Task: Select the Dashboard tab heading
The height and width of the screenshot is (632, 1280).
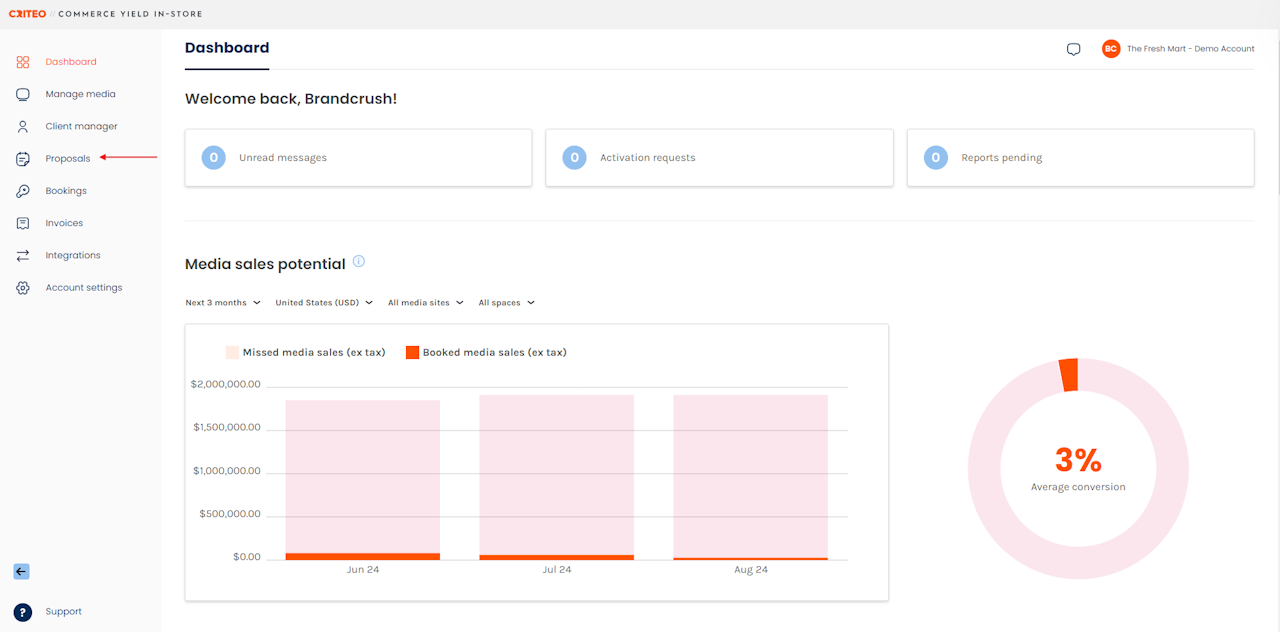Action: pos(227,48)
